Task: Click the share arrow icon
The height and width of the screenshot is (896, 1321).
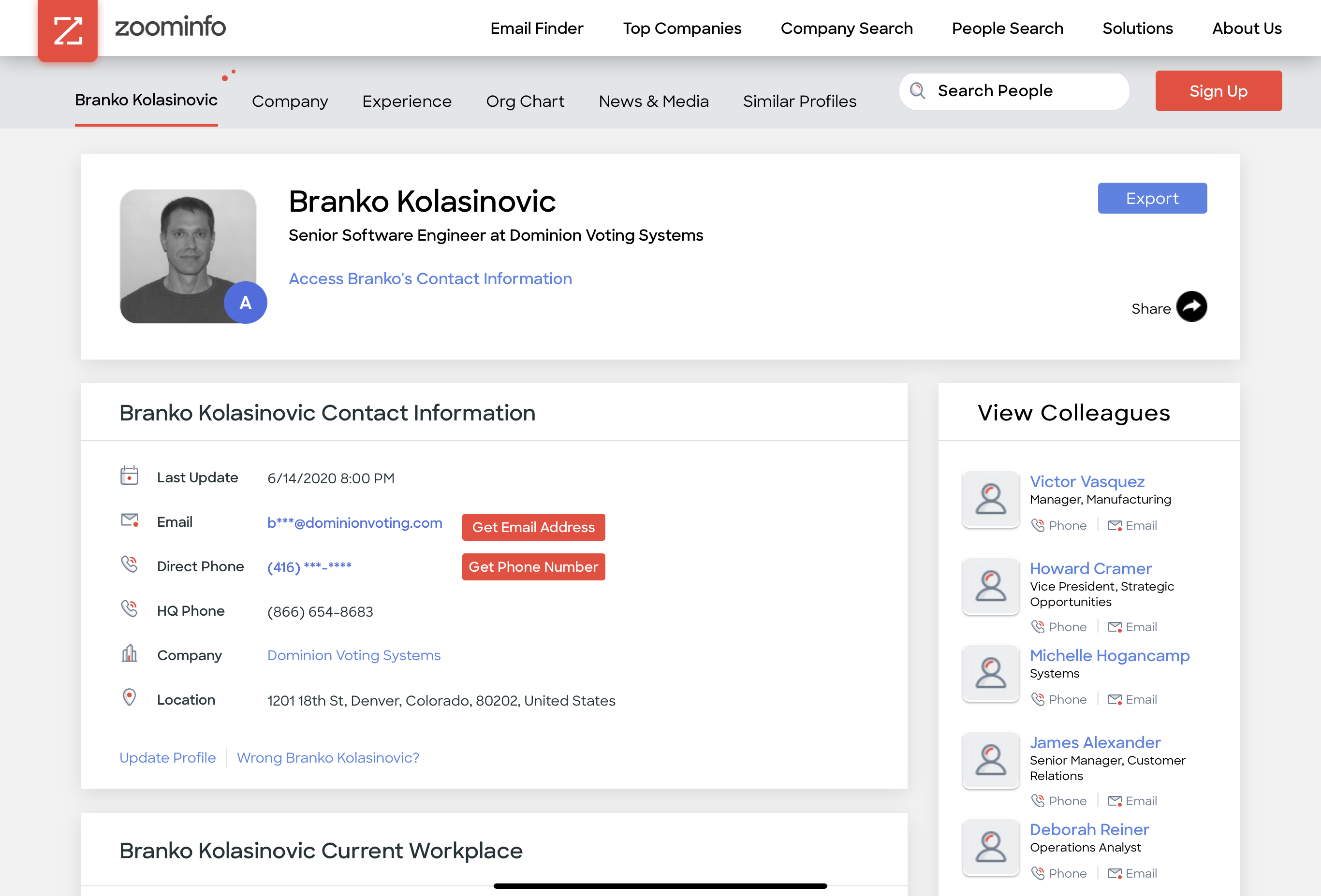Action: point(1191,307)
